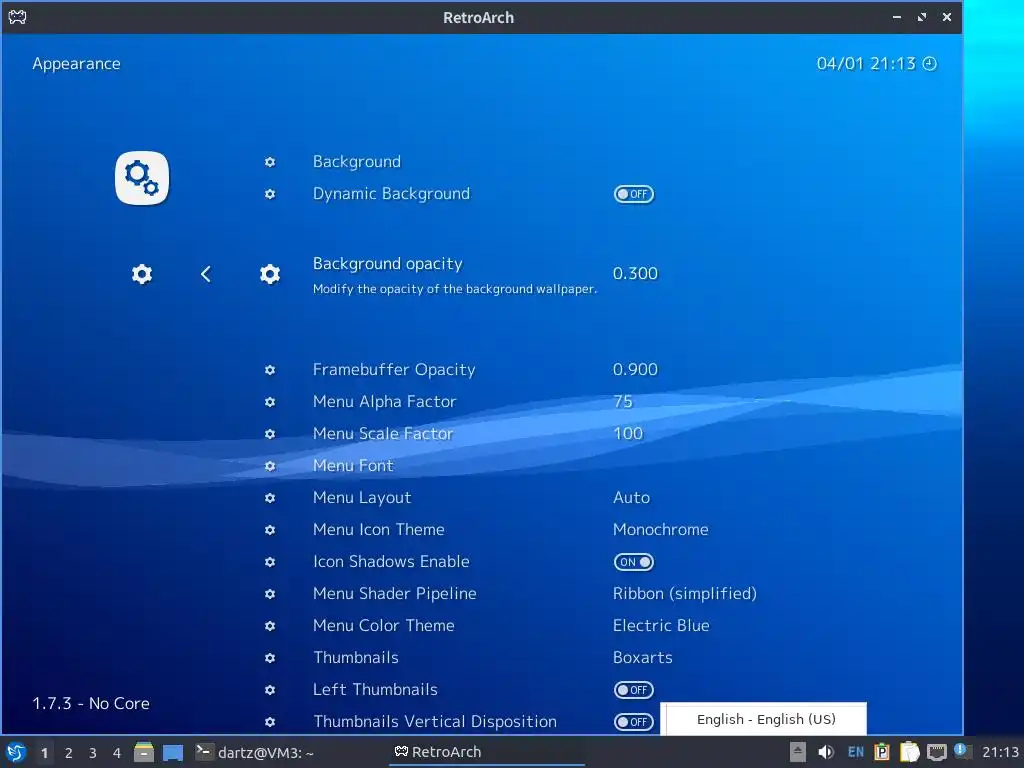This screenshot has height=768, width=1024.
Task: Click the taskbar clock showing 21:13
Action: click(1000, 752)
